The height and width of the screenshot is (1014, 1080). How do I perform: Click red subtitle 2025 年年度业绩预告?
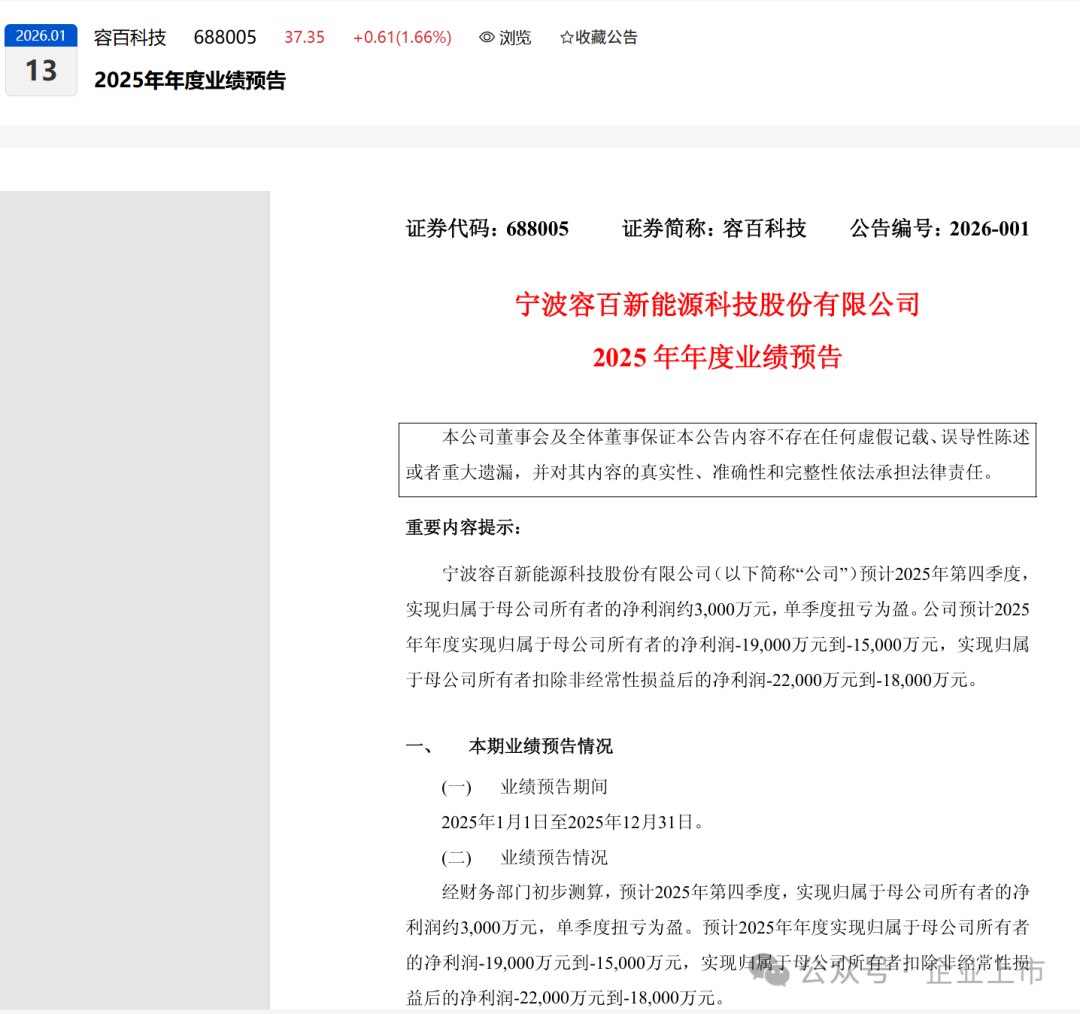(x=717, y=358)
